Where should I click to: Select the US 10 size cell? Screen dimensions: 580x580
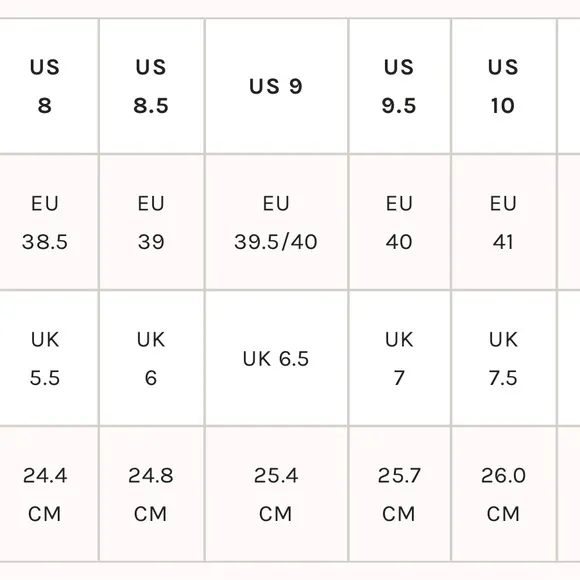click(504, 86)
